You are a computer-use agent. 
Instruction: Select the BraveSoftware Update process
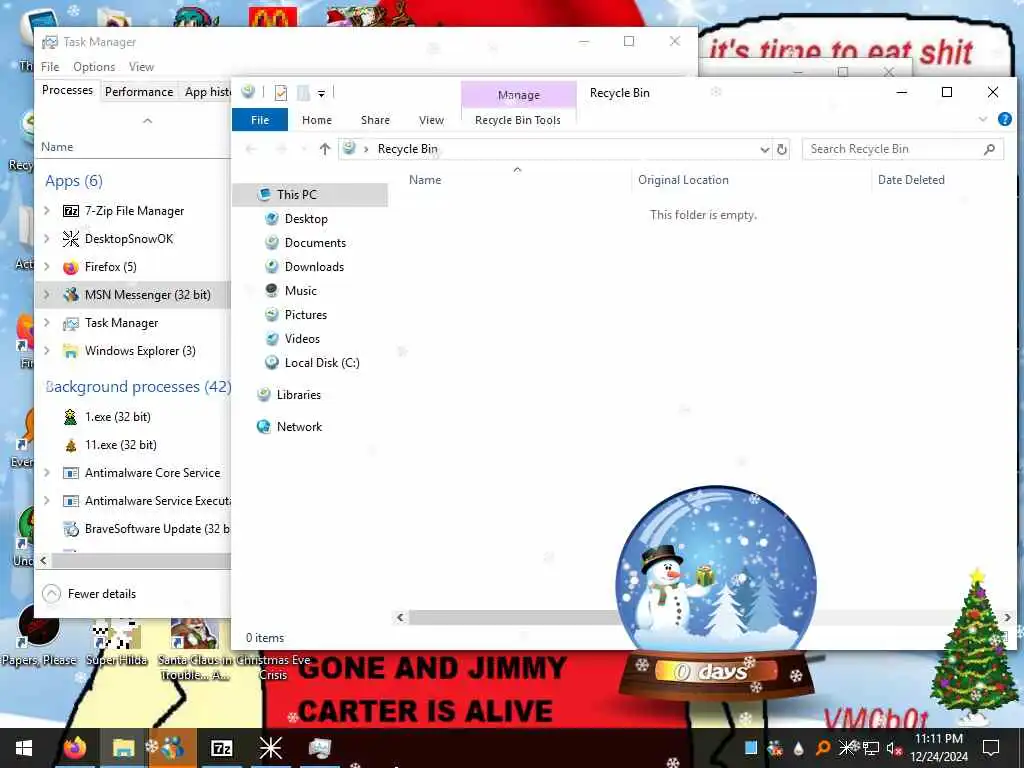coord(134,529)
